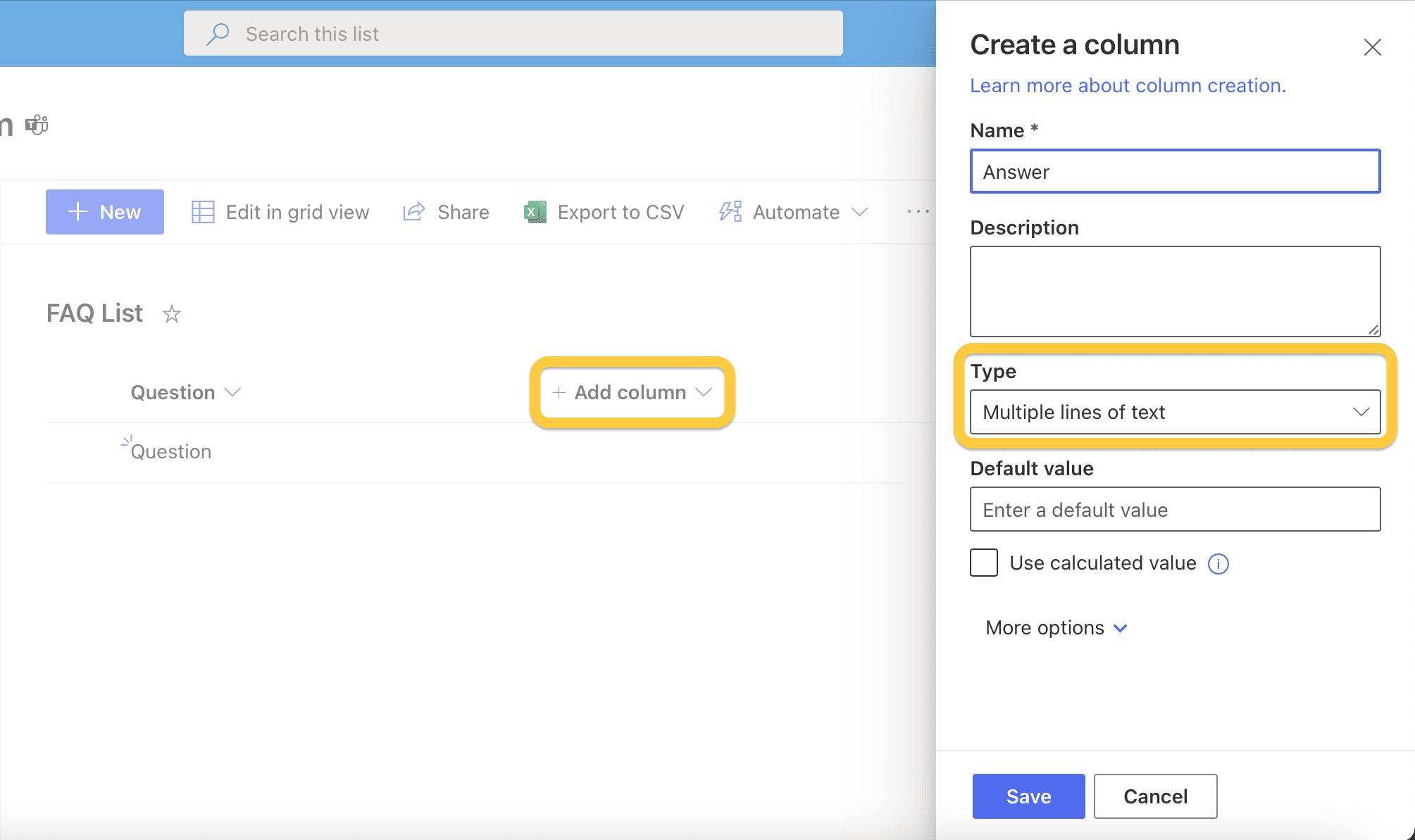Enter a default value in the field
Screen dimensions: 1415x840
coord(1174,509)
